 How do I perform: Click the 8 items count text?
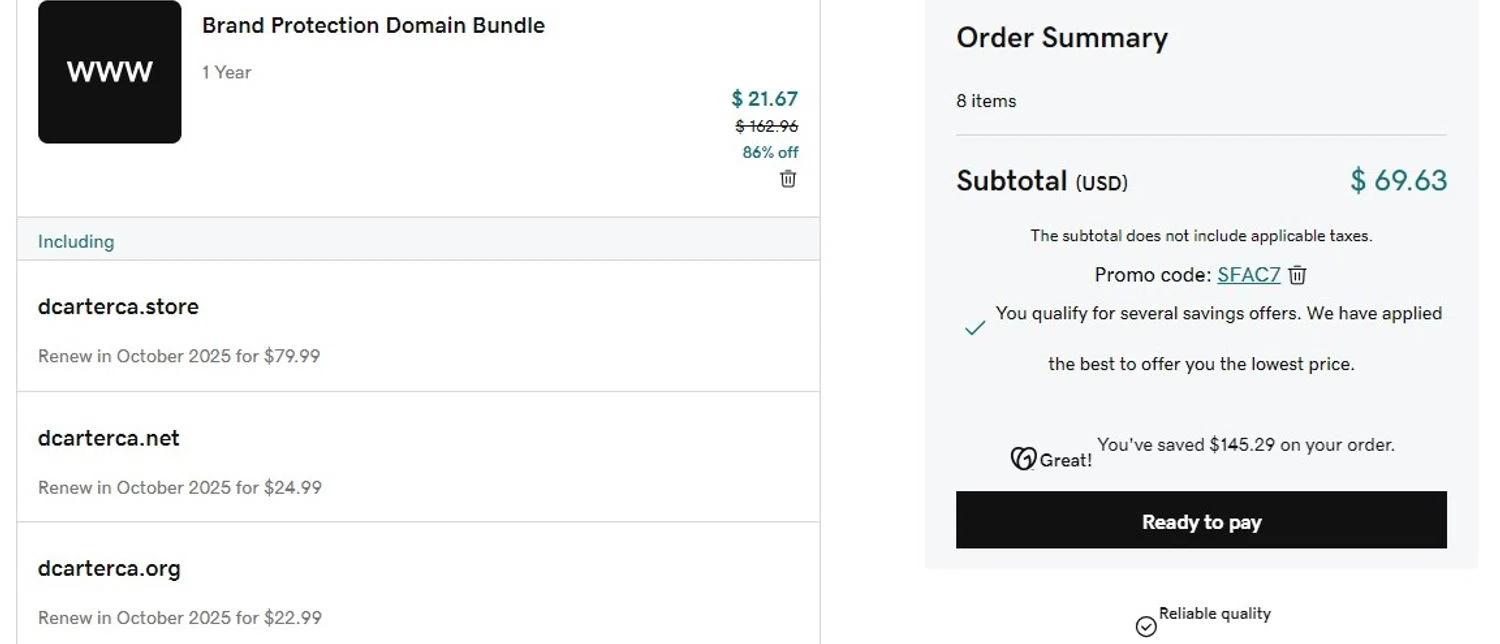coord(986,101)
